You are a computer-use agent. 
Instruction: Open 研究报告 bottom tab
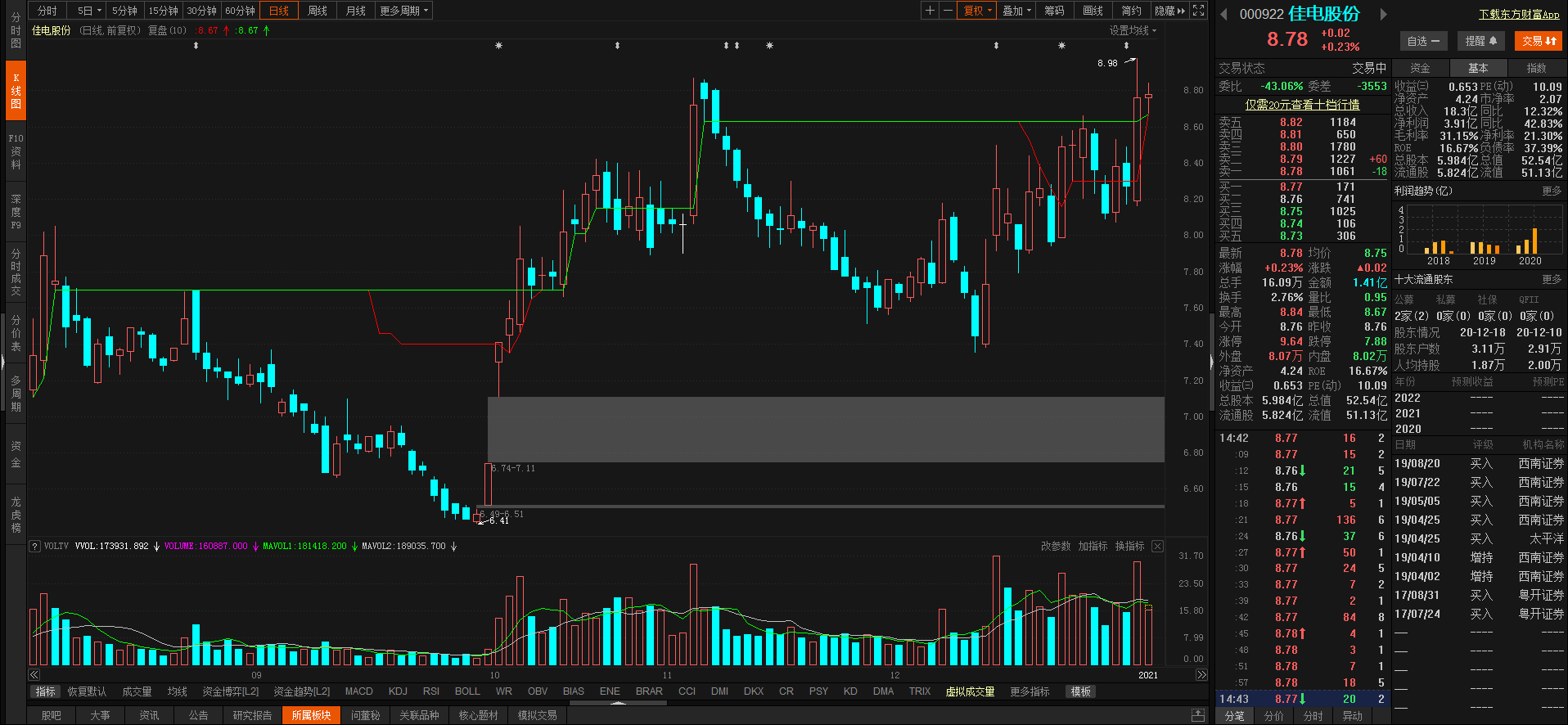[252, 715]
